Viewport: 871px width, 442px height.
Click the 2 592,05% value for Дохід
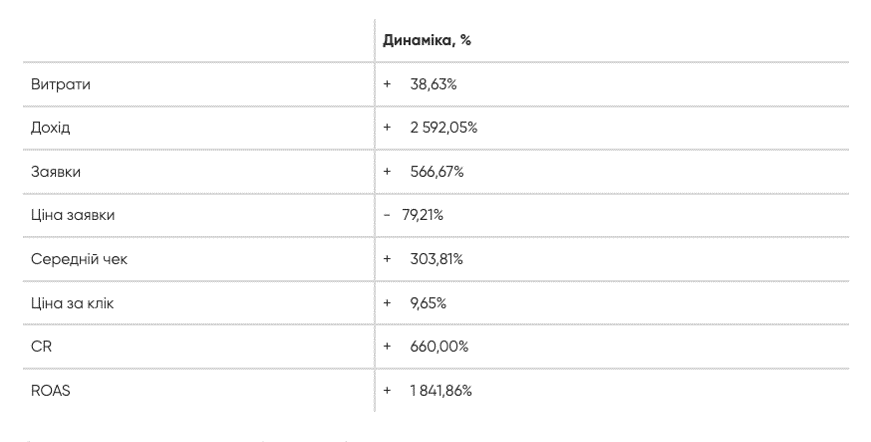[x=444, y=128]
